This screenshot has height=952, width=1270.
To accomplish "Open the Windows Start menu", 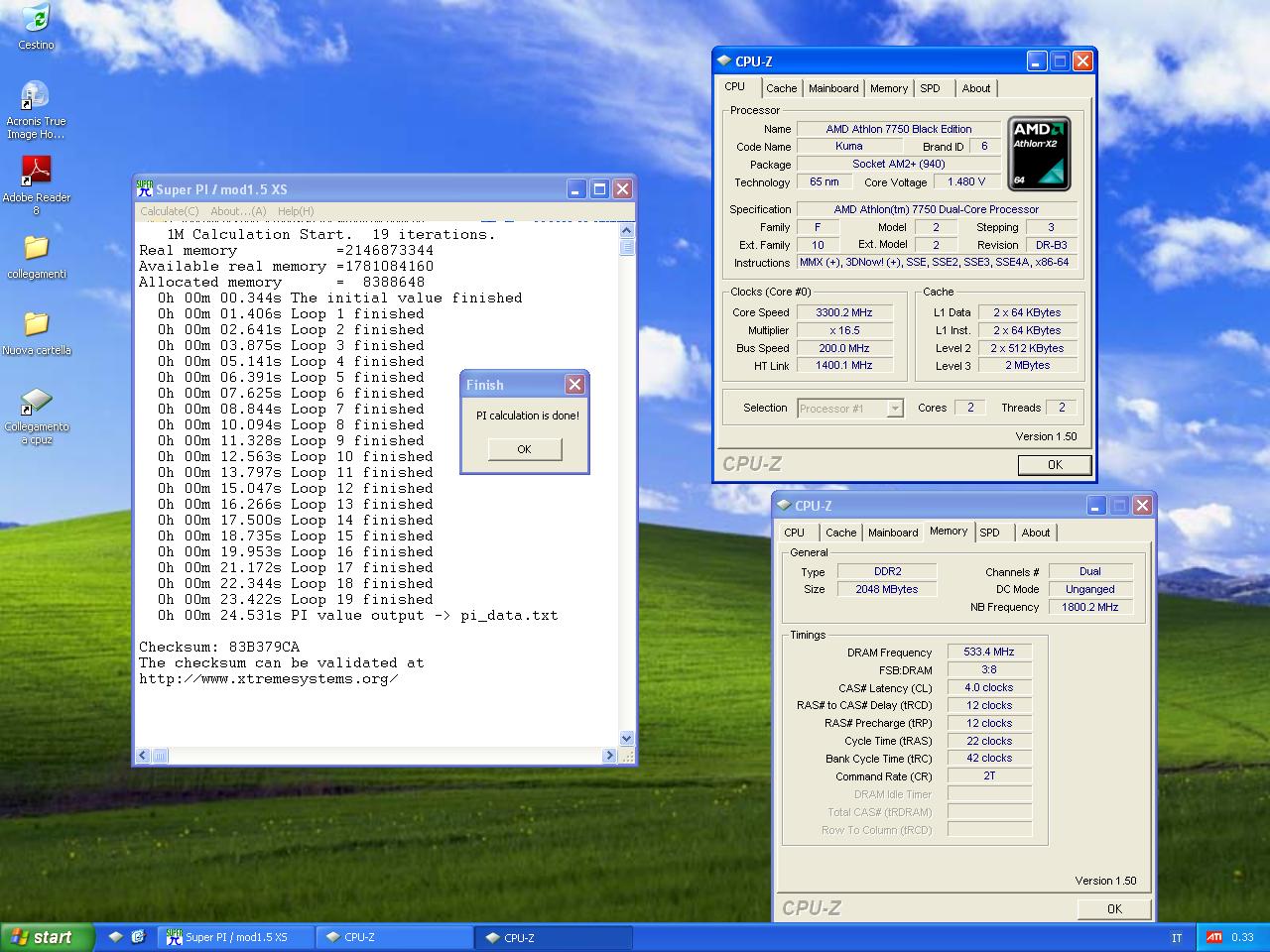I will pyautogui.click(x=48, y=937).
